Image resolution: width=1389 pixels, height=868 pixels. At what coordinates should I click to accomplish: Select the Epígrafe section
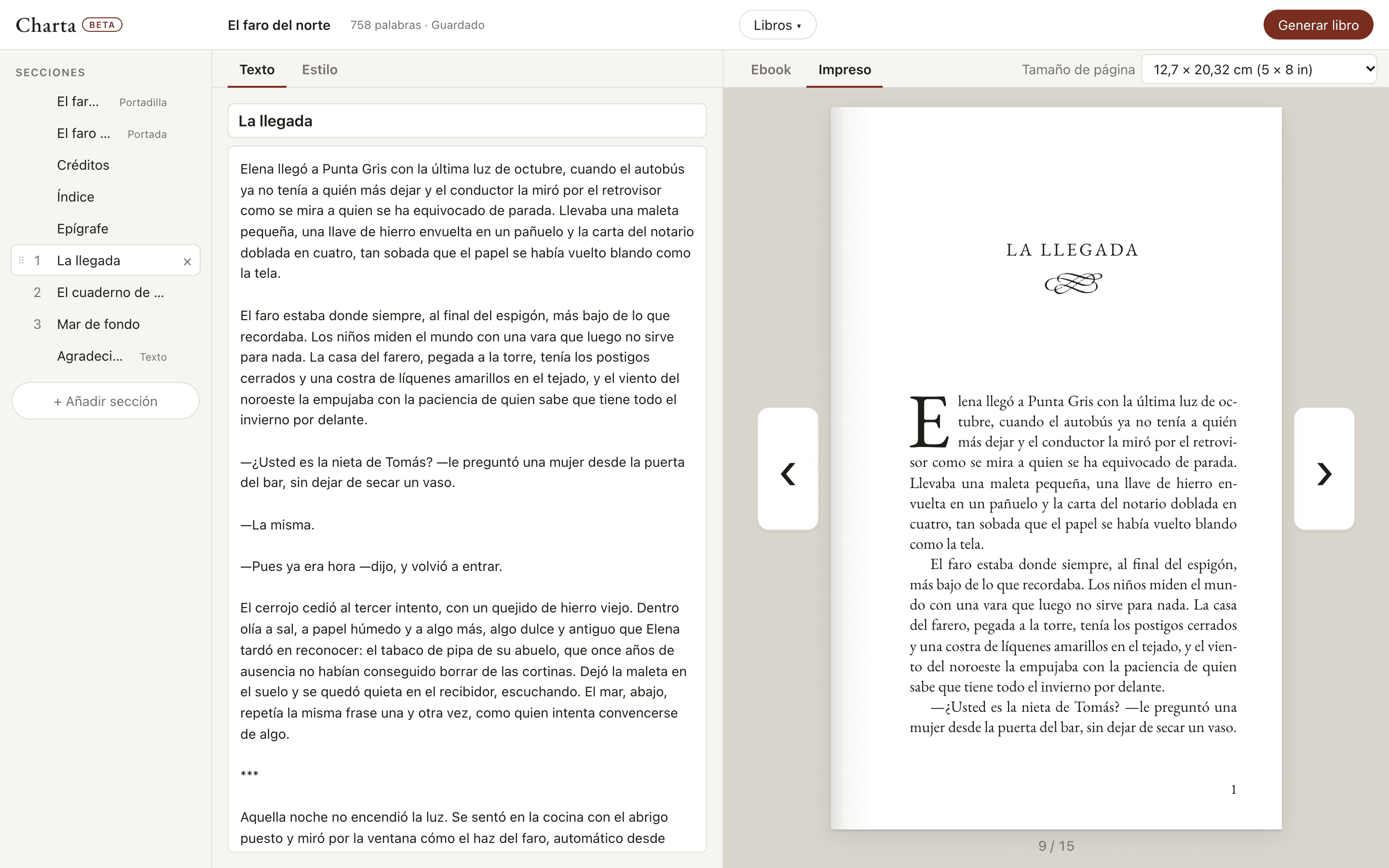[x=106, y=229]
